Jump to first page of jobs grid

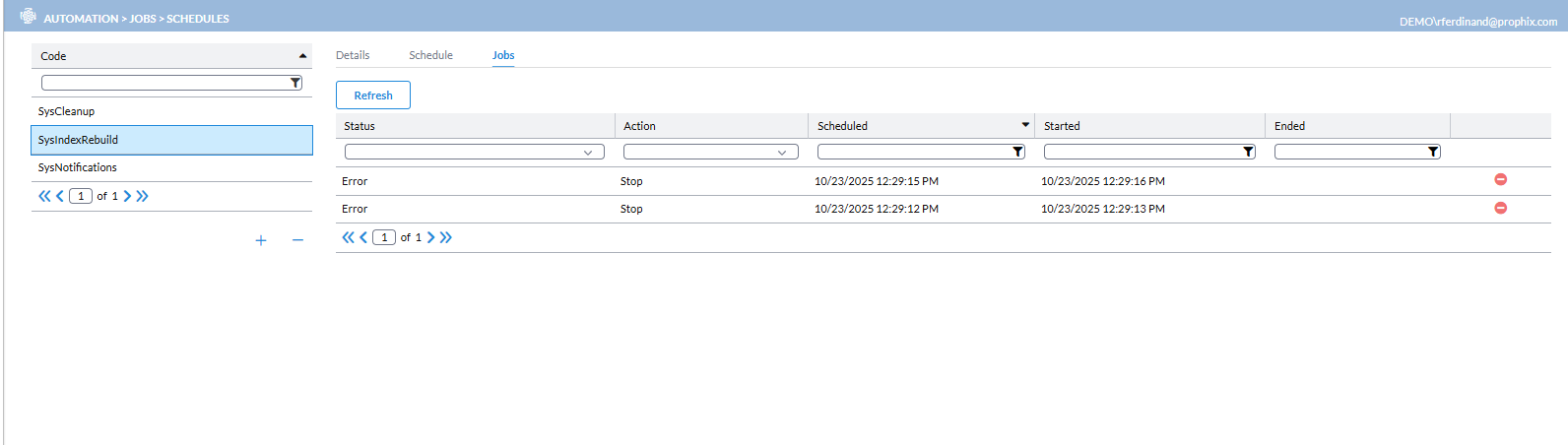point(347,237)
